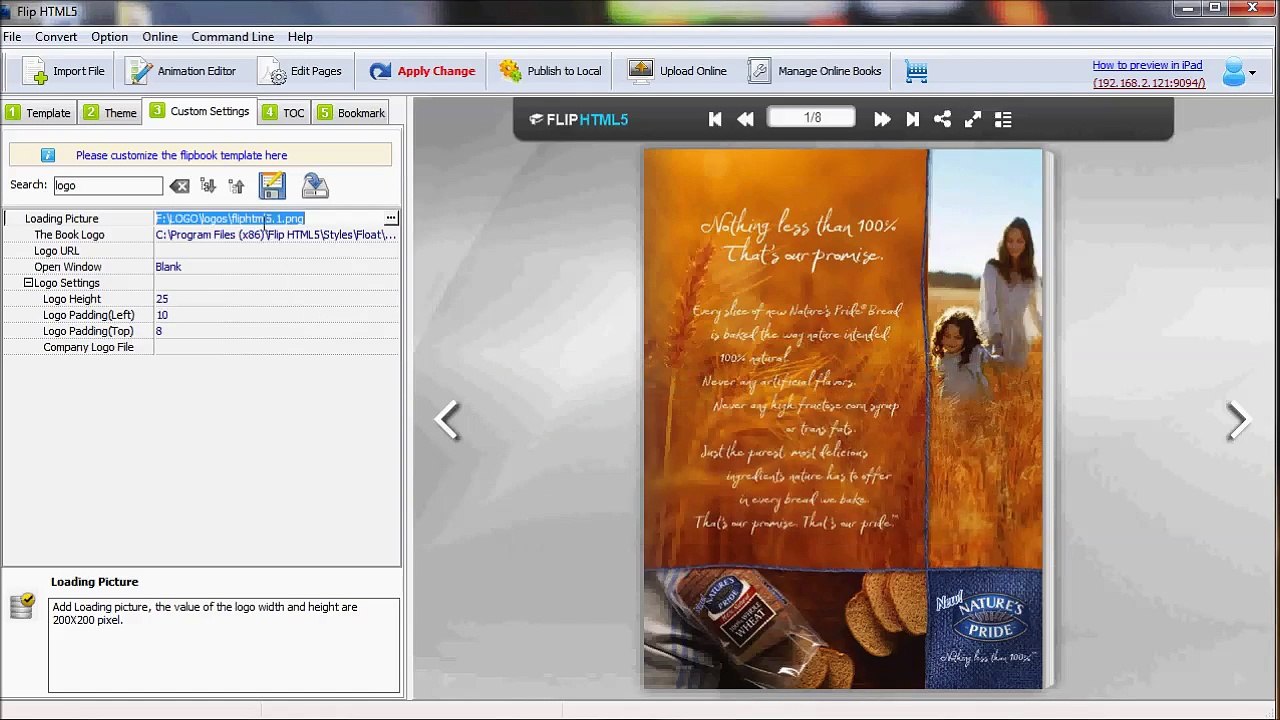Click the save settings floppy icon
Screen dimensions: 1280x720
point(272,185)
